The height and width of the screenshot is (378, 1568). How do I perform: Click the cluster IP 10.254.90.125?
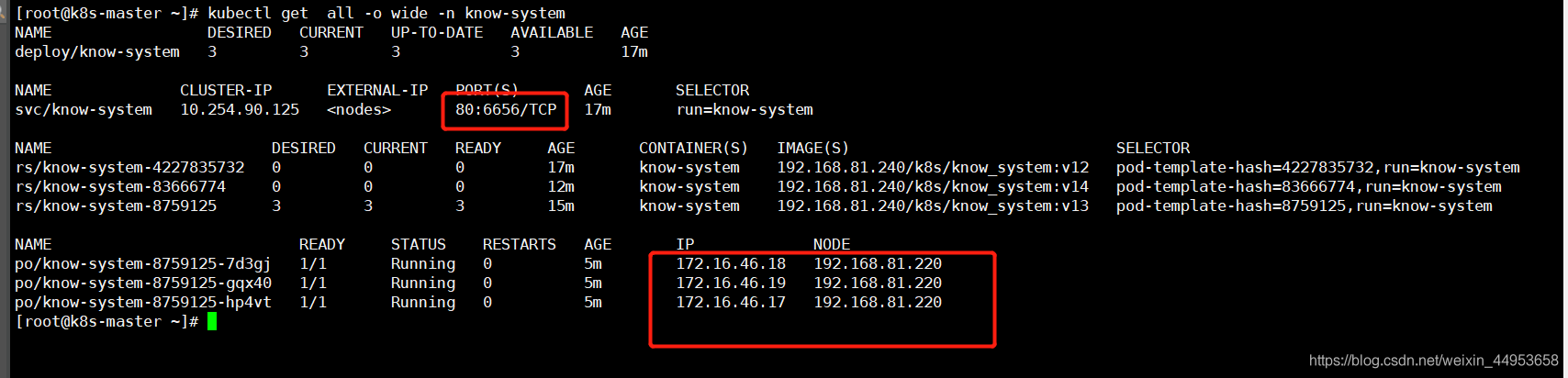coord(240,109)
